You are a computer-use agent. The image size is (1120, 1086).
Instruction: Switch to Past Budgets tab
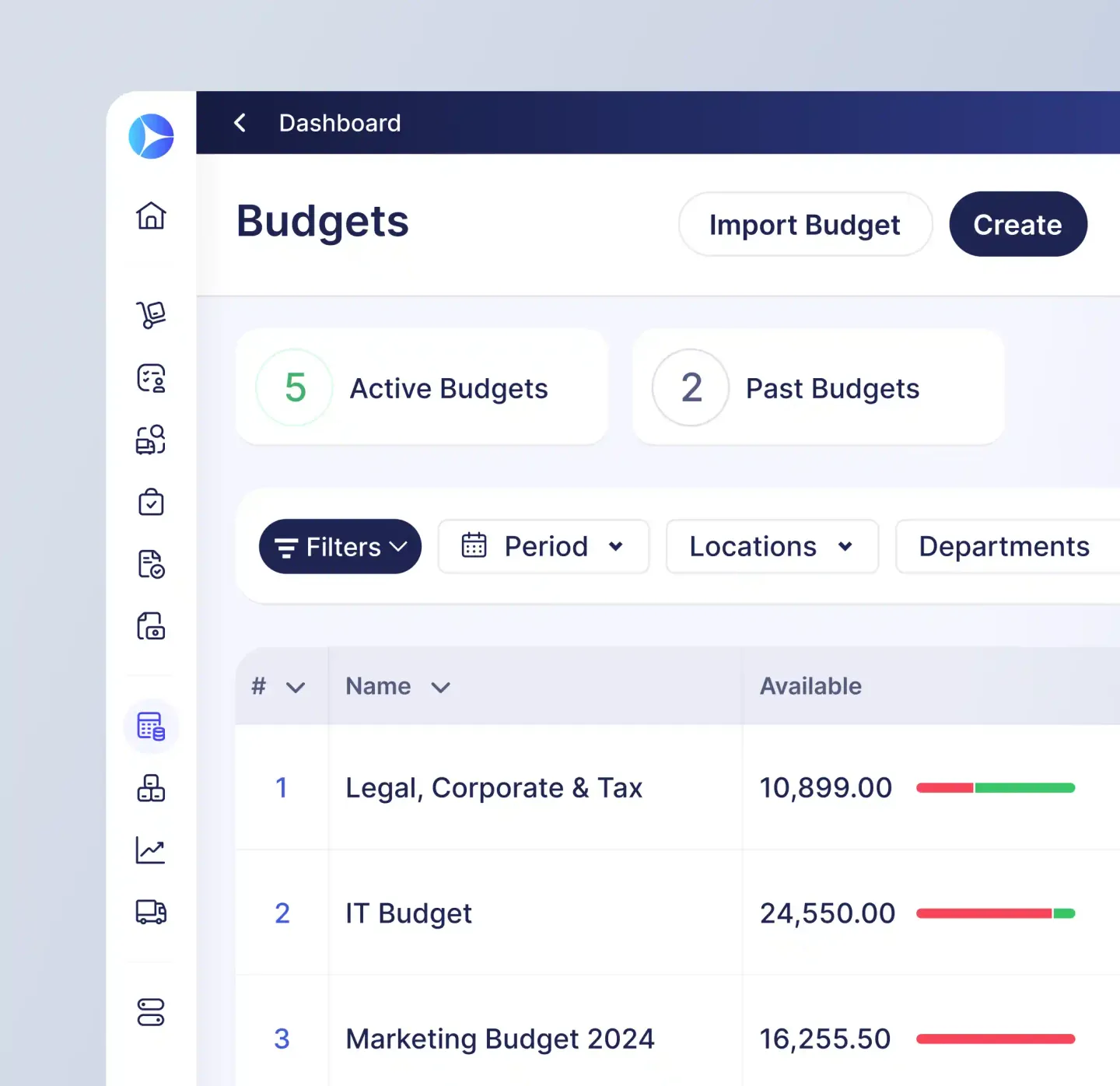(x=818, y=387)
